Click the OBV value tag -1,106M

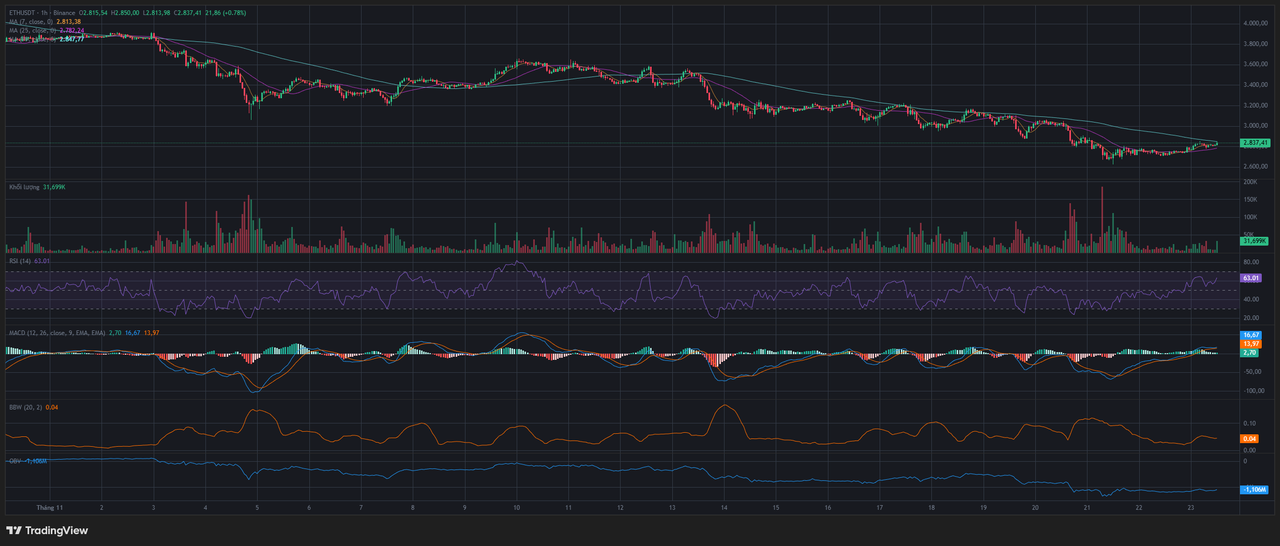[1254, 490]
